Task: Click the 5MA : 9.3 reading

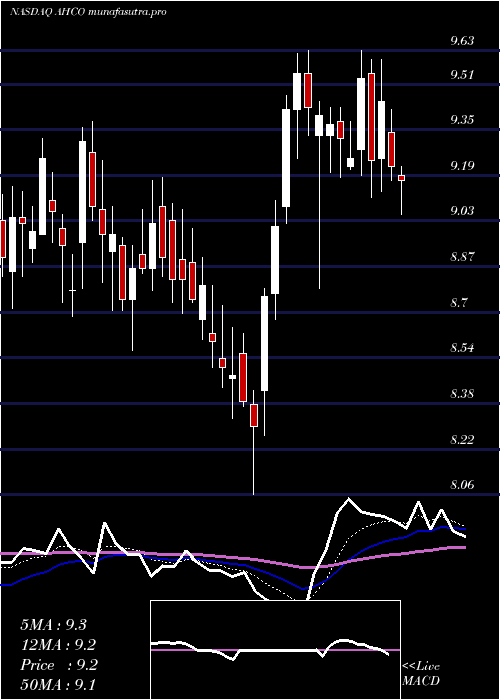Action: click(53, 625)
